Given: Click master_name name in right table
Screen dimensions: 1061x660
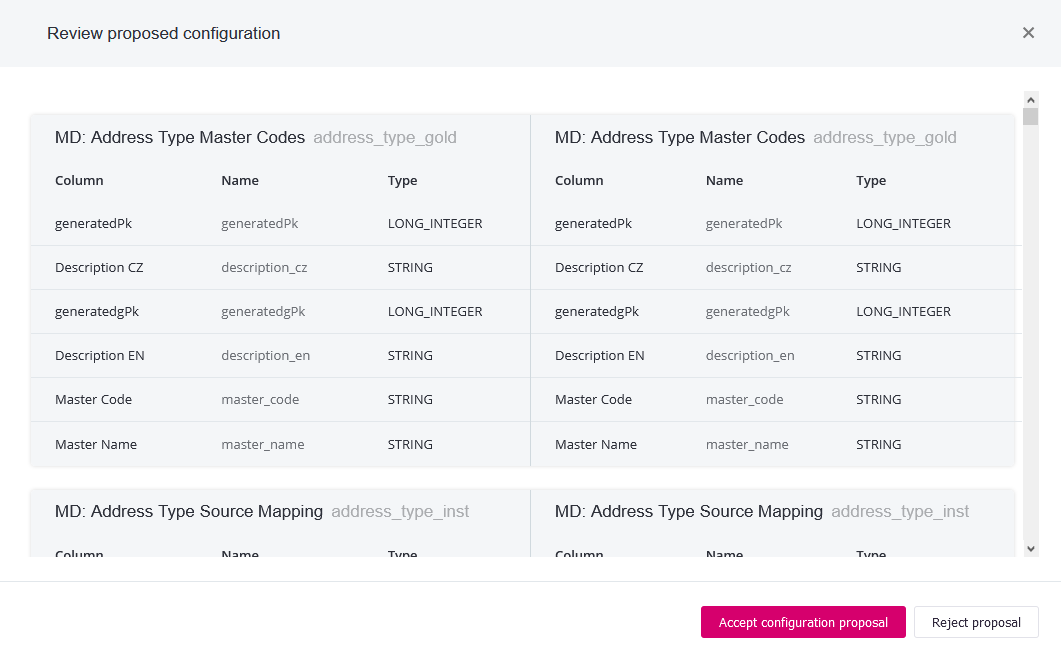Looking at the screenshot, I should [x=747, y=445].
